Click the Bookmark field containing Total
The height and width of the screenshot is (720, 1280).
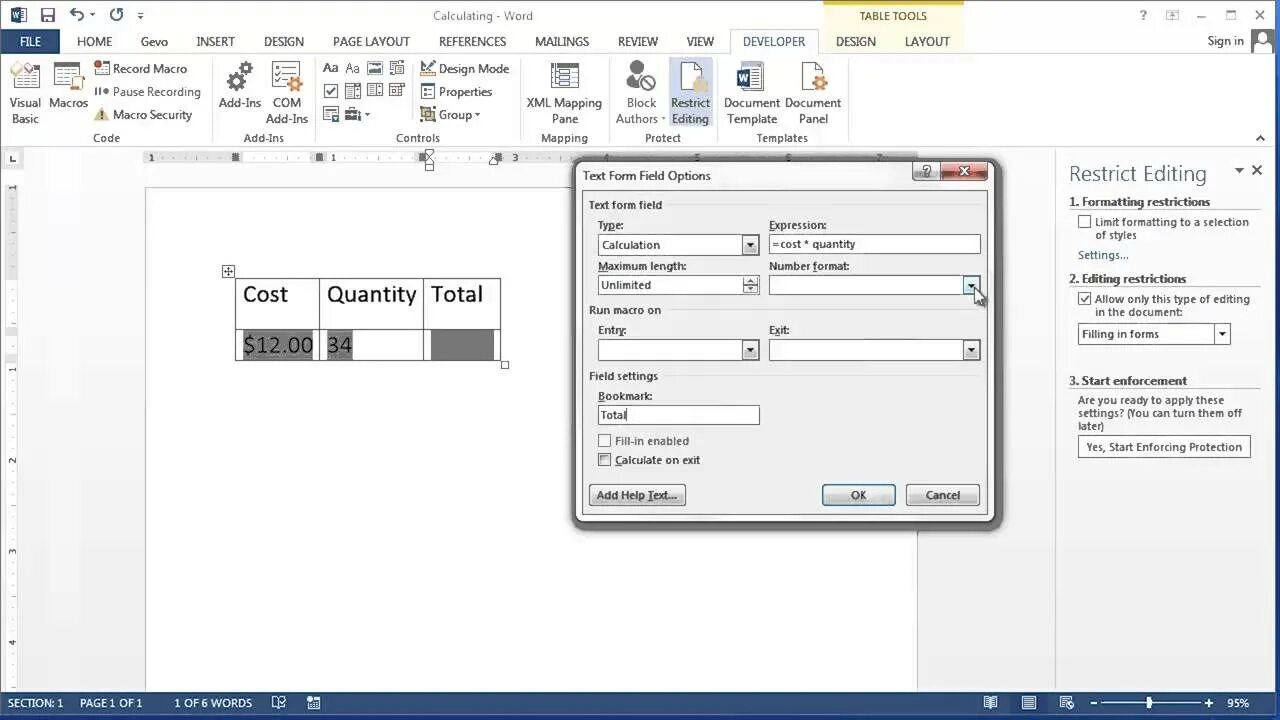678,415
